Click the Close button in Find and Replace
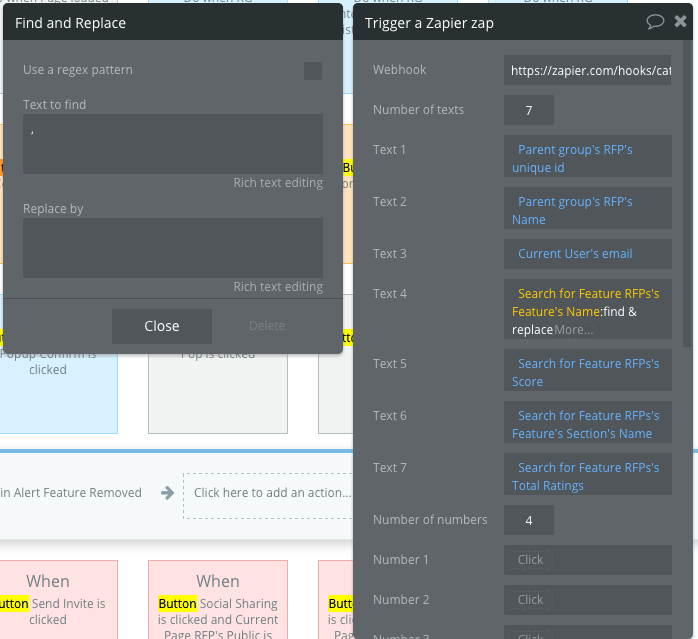Viewport: 698px width, 639px height. click(162, 326)
